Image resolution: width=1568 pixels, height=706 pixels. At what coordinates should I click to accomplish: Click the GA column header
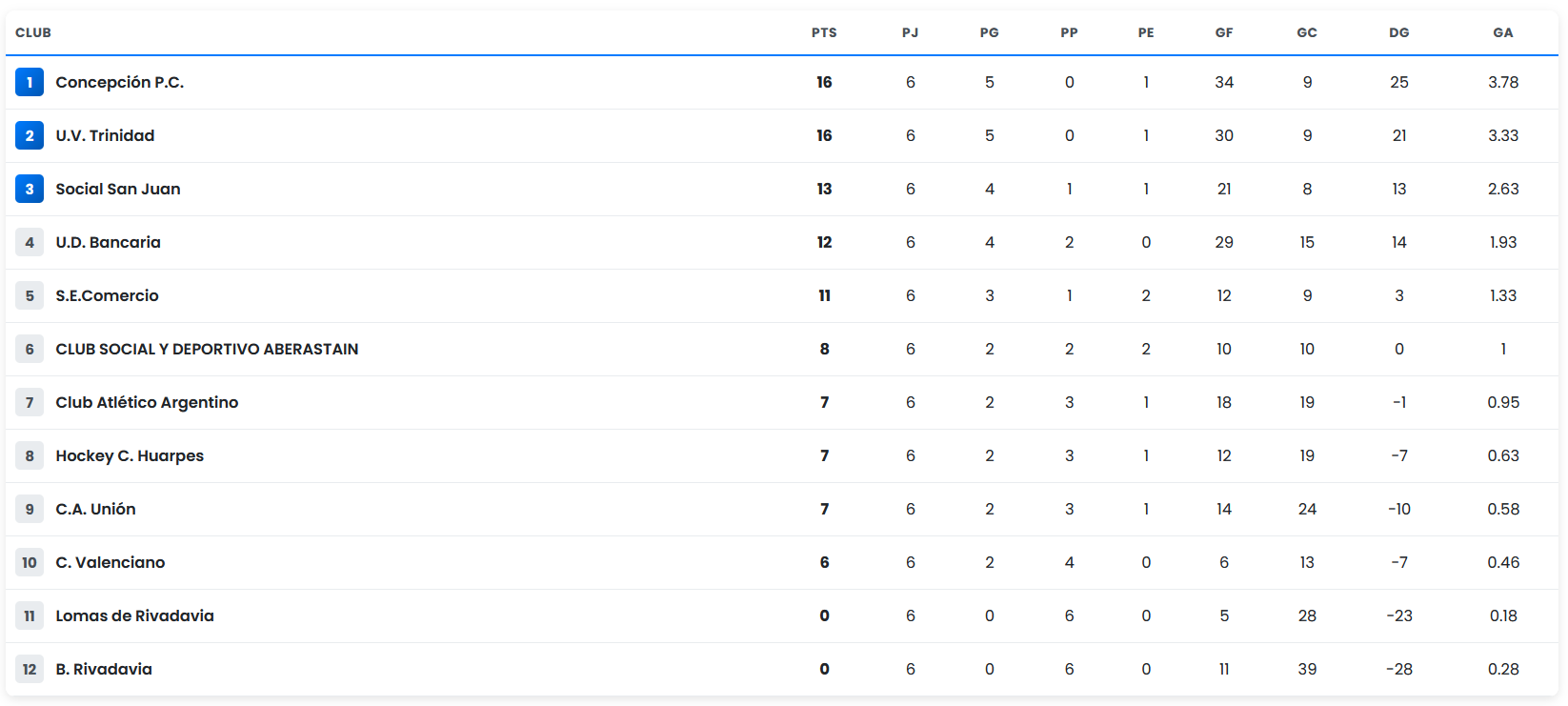[1502, 32]
